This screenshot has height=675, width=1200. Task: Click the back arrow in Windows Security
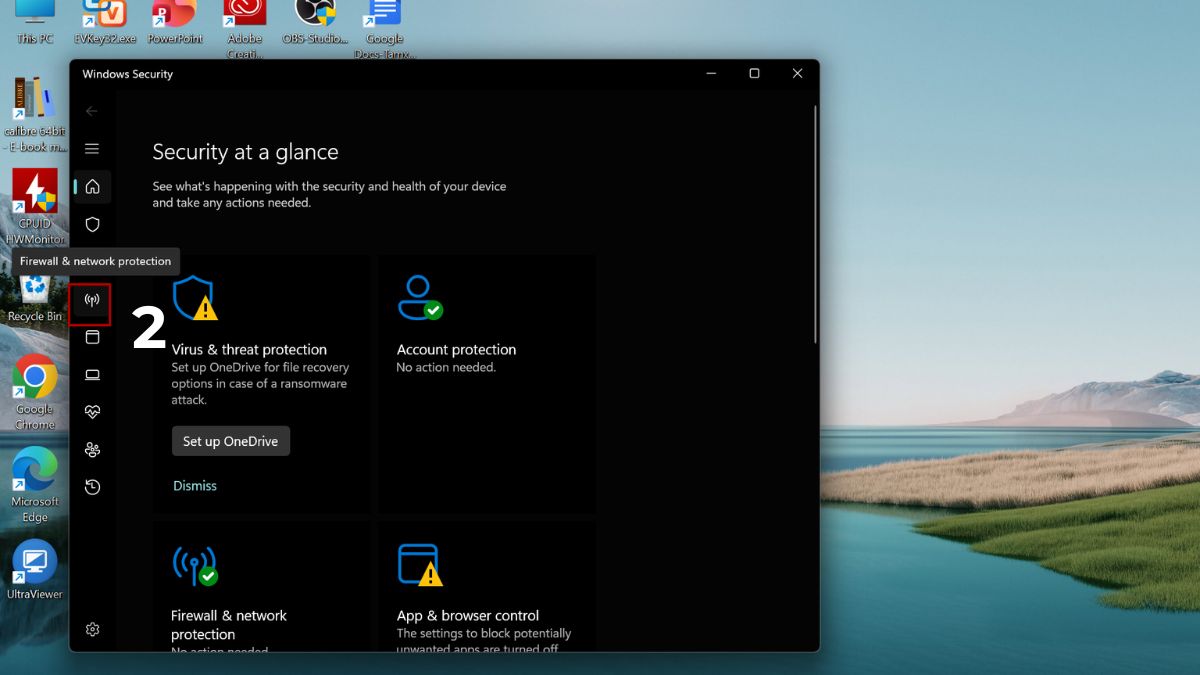click(x=92, y=111)
